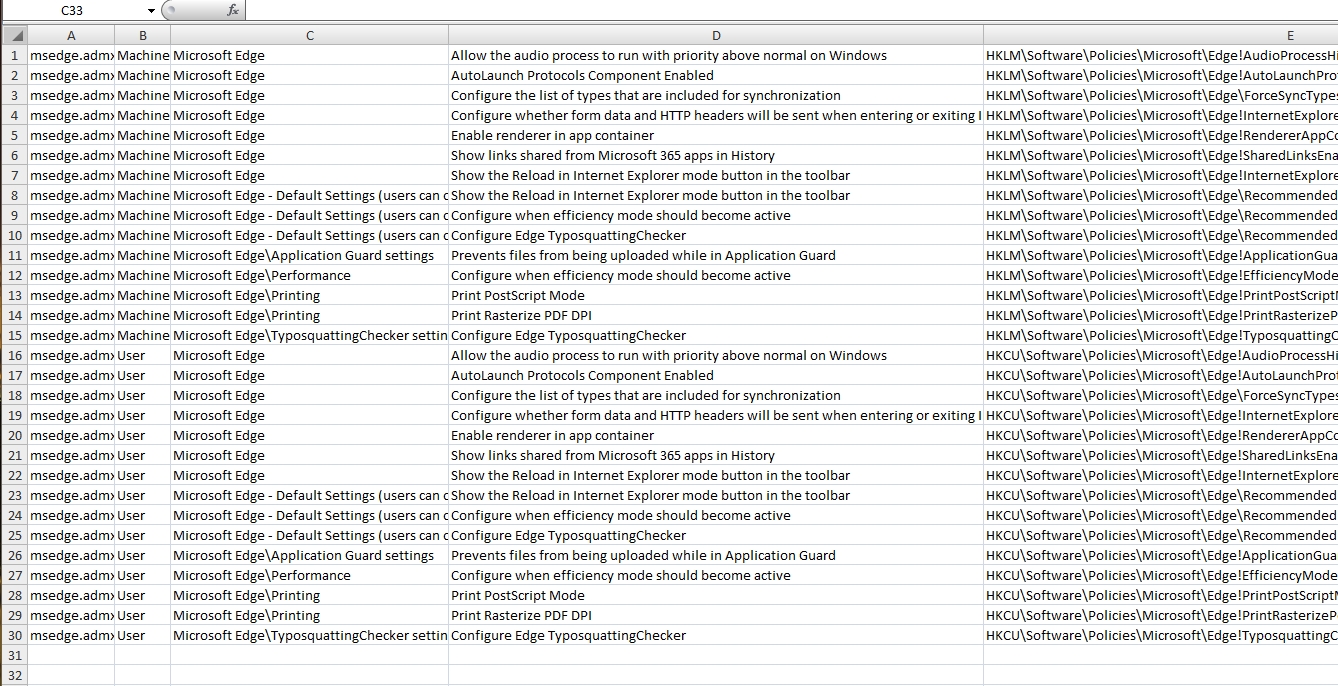Click the 'User' cell in row 16
Image resolution: width=1338 pixels, height=686 pixels.
(x=142, y=355)
